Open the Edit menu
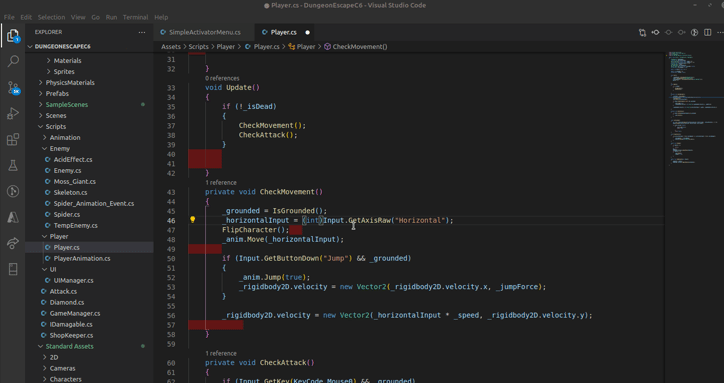The width and height of the screenshot is (724, 383). pyautogui.click(x=26, y=17)
